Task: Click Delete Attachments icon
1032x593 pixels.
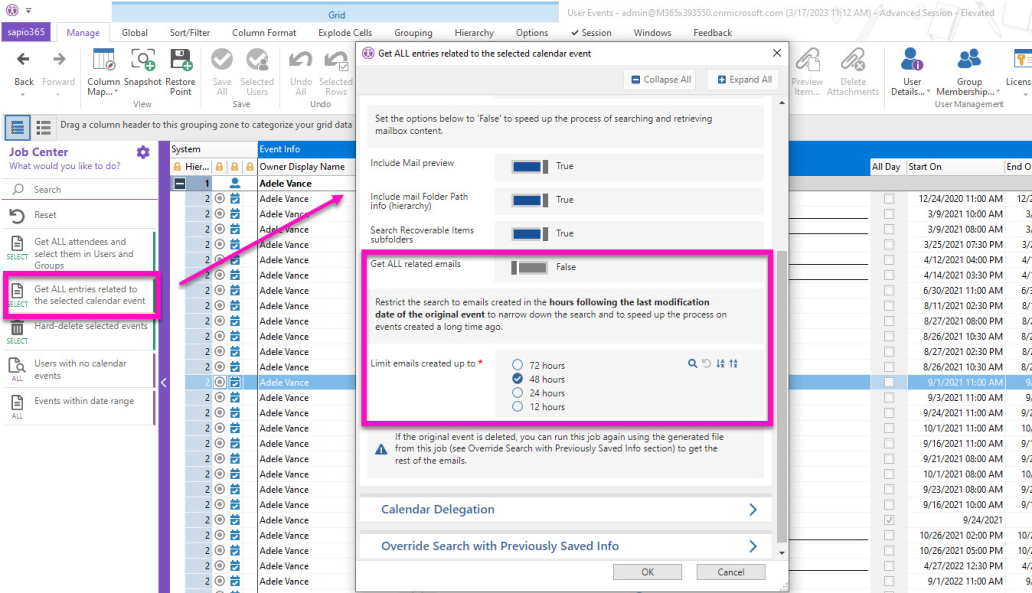Action: click(x=852, y=60)
